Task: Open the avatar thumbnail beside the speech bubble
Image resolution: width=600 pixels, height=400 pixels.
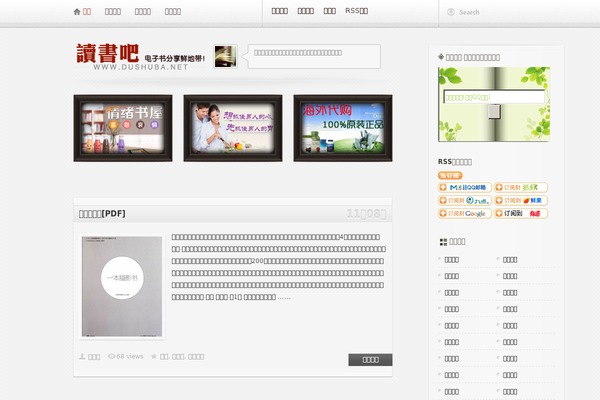Action: (x=225, y=57)
